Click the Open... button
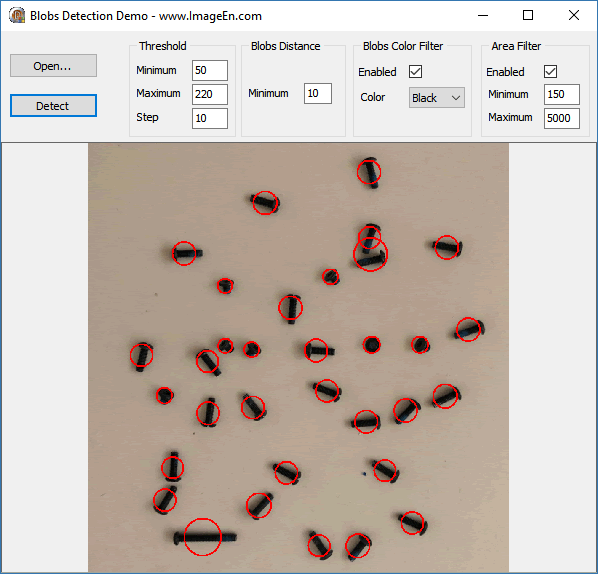 click(x=53, y=66)
